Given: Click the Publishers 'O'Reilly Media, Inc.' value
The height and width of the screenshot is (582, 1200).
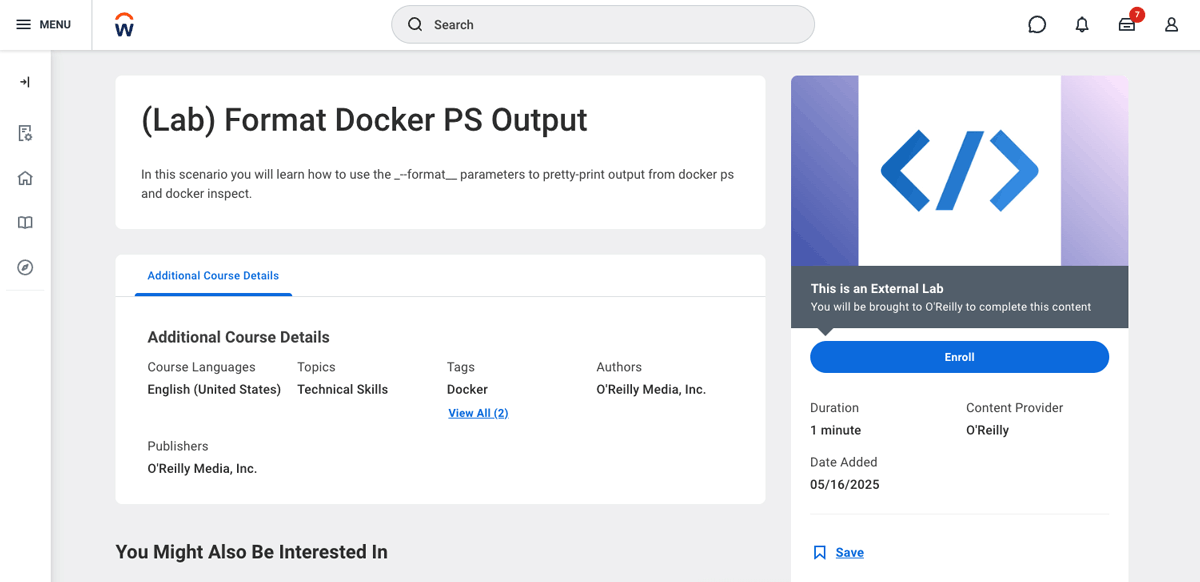Looking at the screenshot, I should tap(202, 468).
